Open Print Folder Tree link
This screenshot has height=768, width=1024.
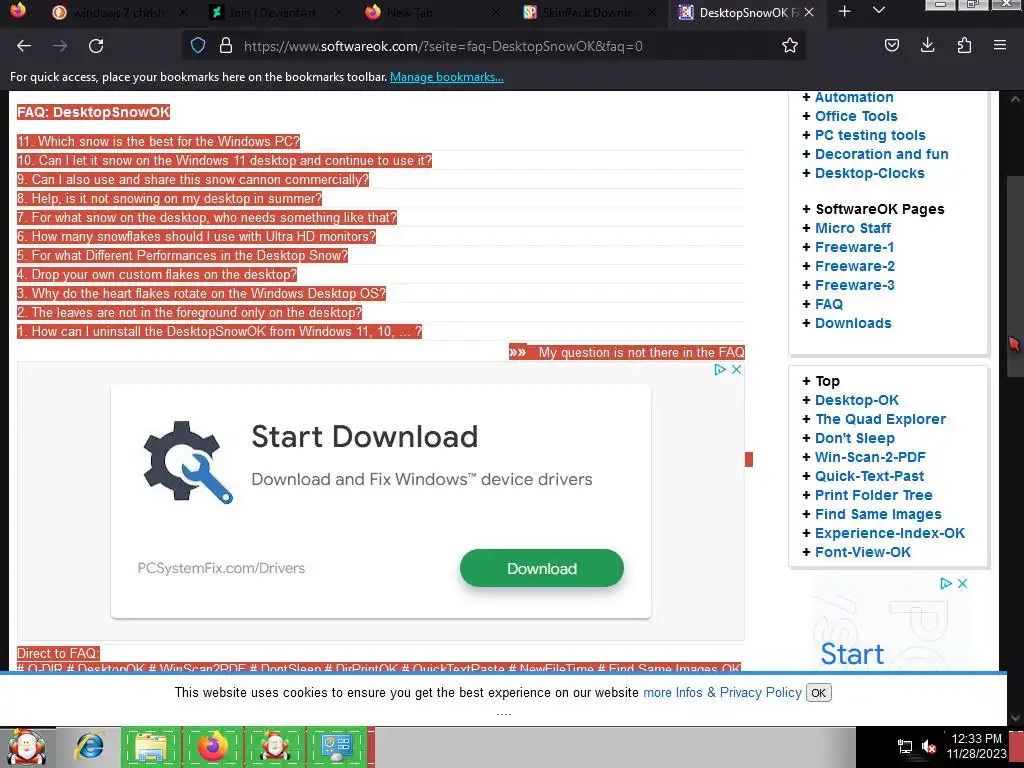[874, 495]
